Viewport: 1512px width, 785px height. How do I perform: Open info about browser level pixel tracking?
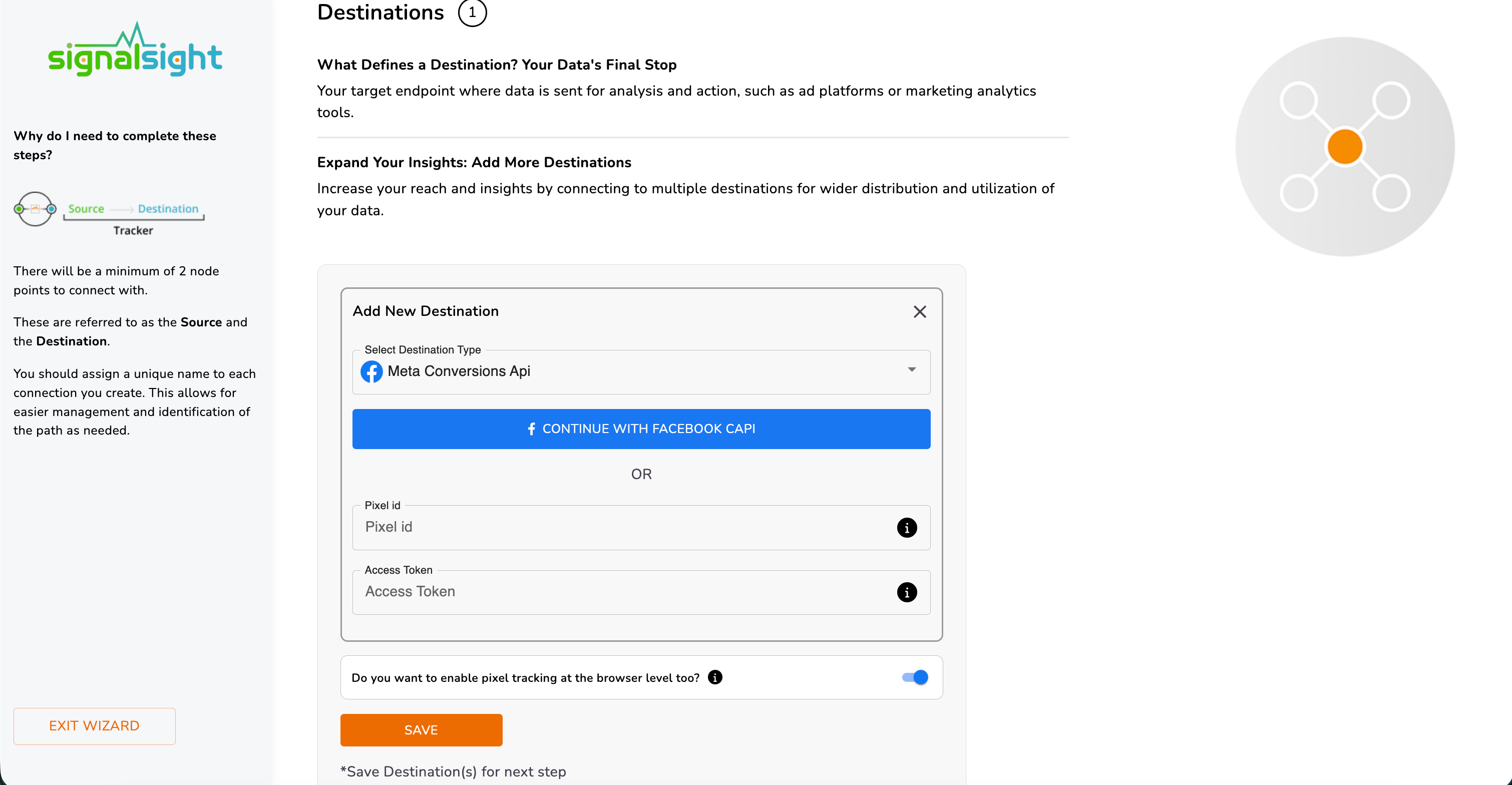tap(715, 677)
